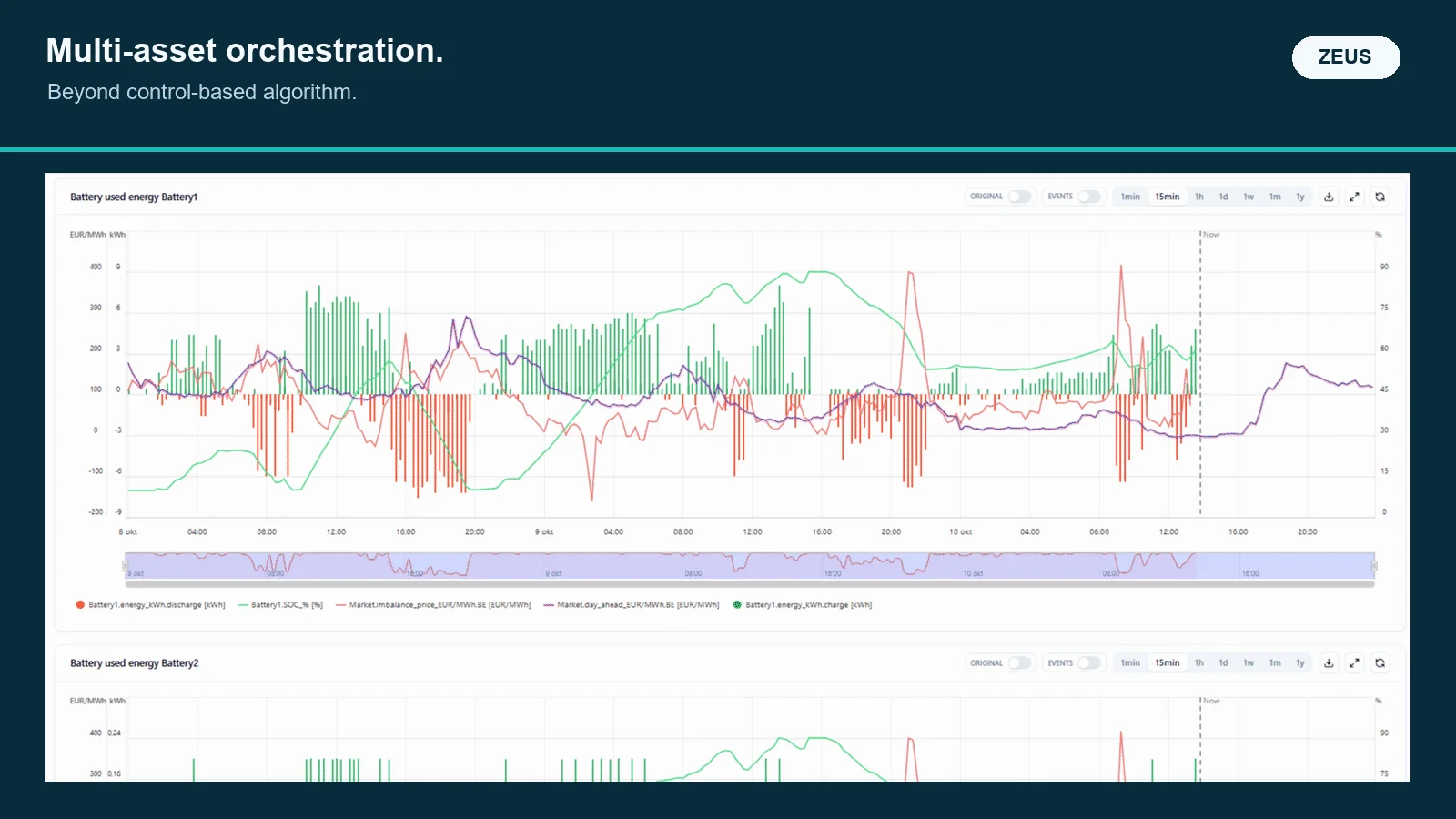Screen dimensions: 1456x819
Task: Select 1m resolution on Battery1 chart
Action: (x=1275, y=197)
